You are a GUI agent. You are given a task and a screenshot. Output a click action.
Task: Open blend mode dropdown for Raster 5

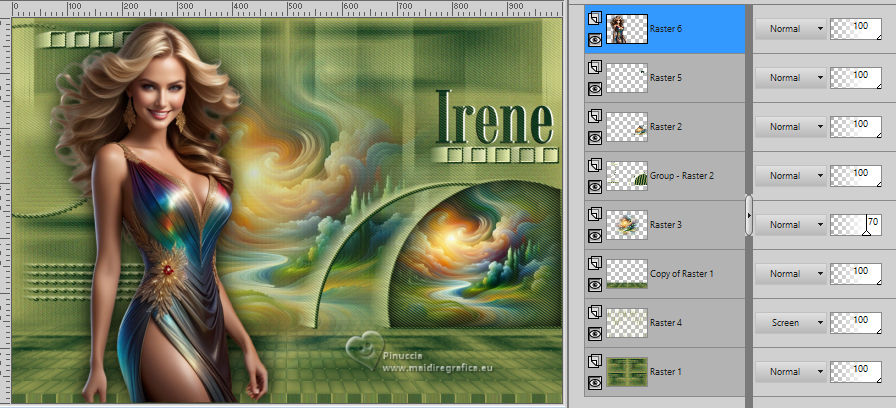click(x=791, y=78)
